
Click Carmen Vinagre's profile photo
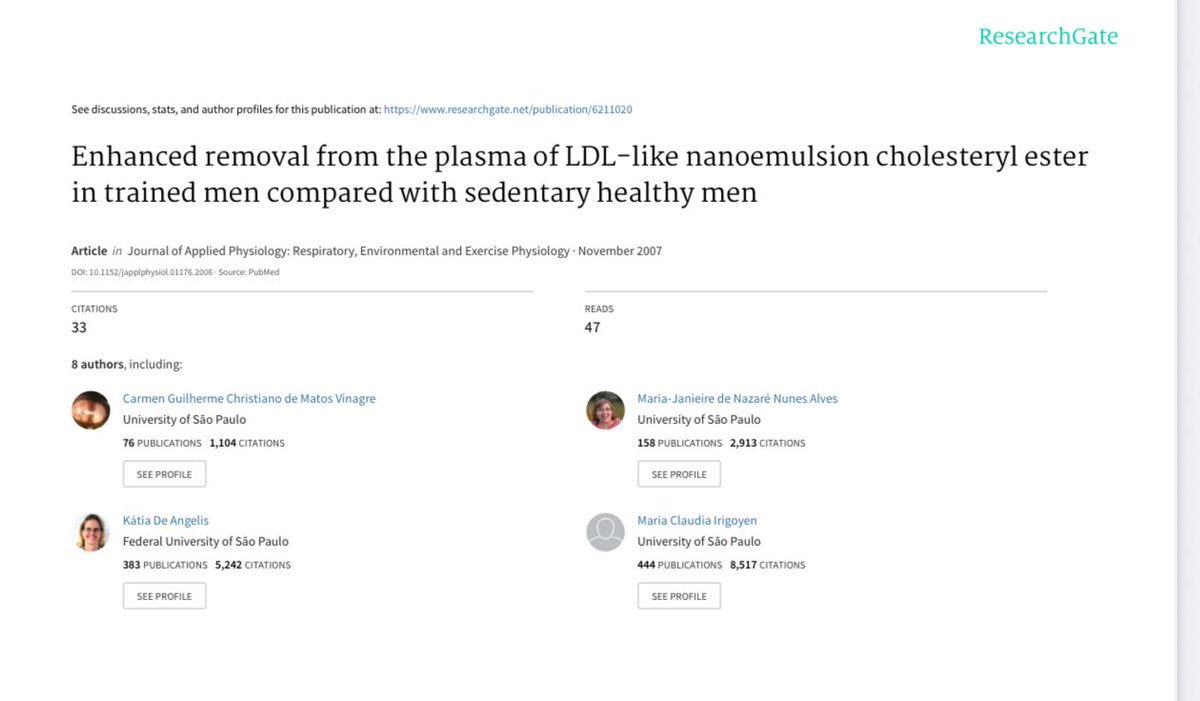click(x=91, y=410)
